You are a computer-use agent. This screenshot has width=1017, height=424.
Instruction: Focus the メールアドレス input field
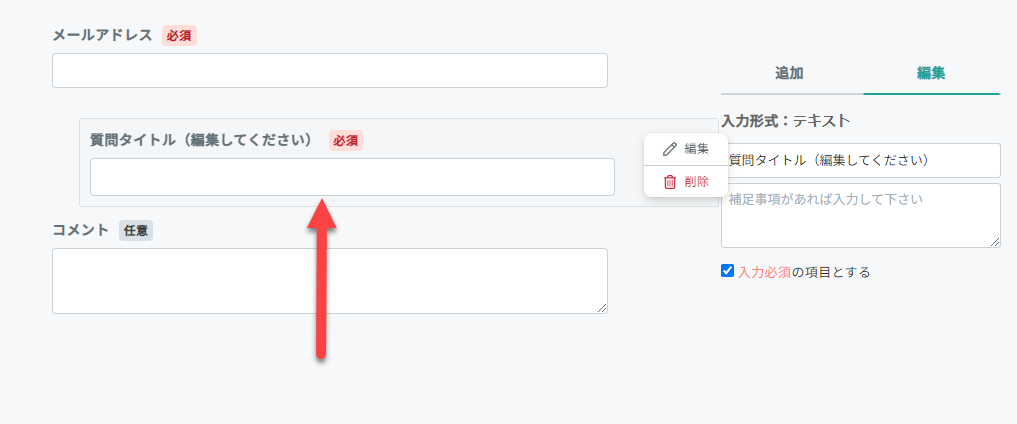[329, 71]
